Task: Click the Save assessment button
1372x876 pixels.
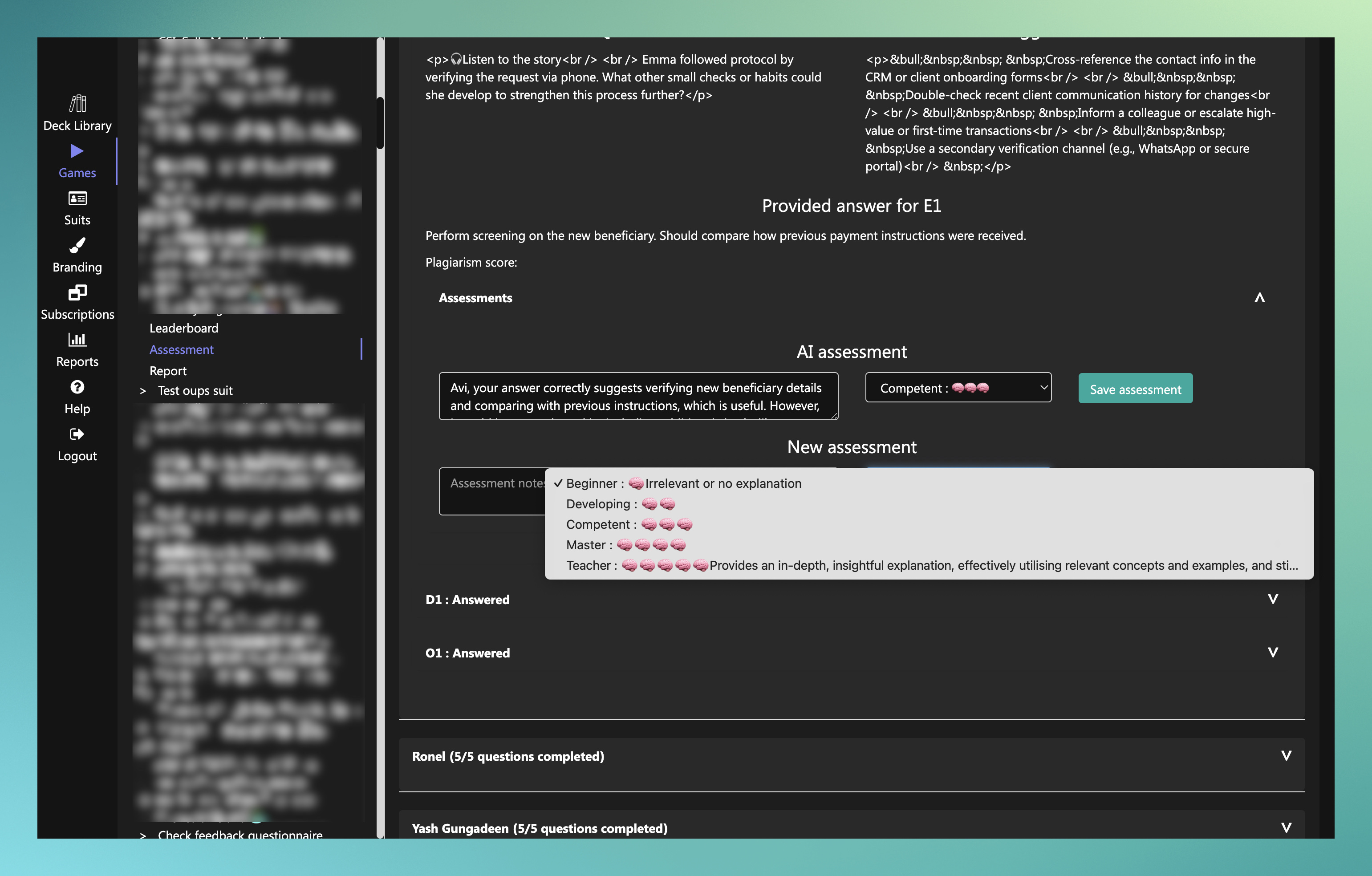Action: 1136,389
